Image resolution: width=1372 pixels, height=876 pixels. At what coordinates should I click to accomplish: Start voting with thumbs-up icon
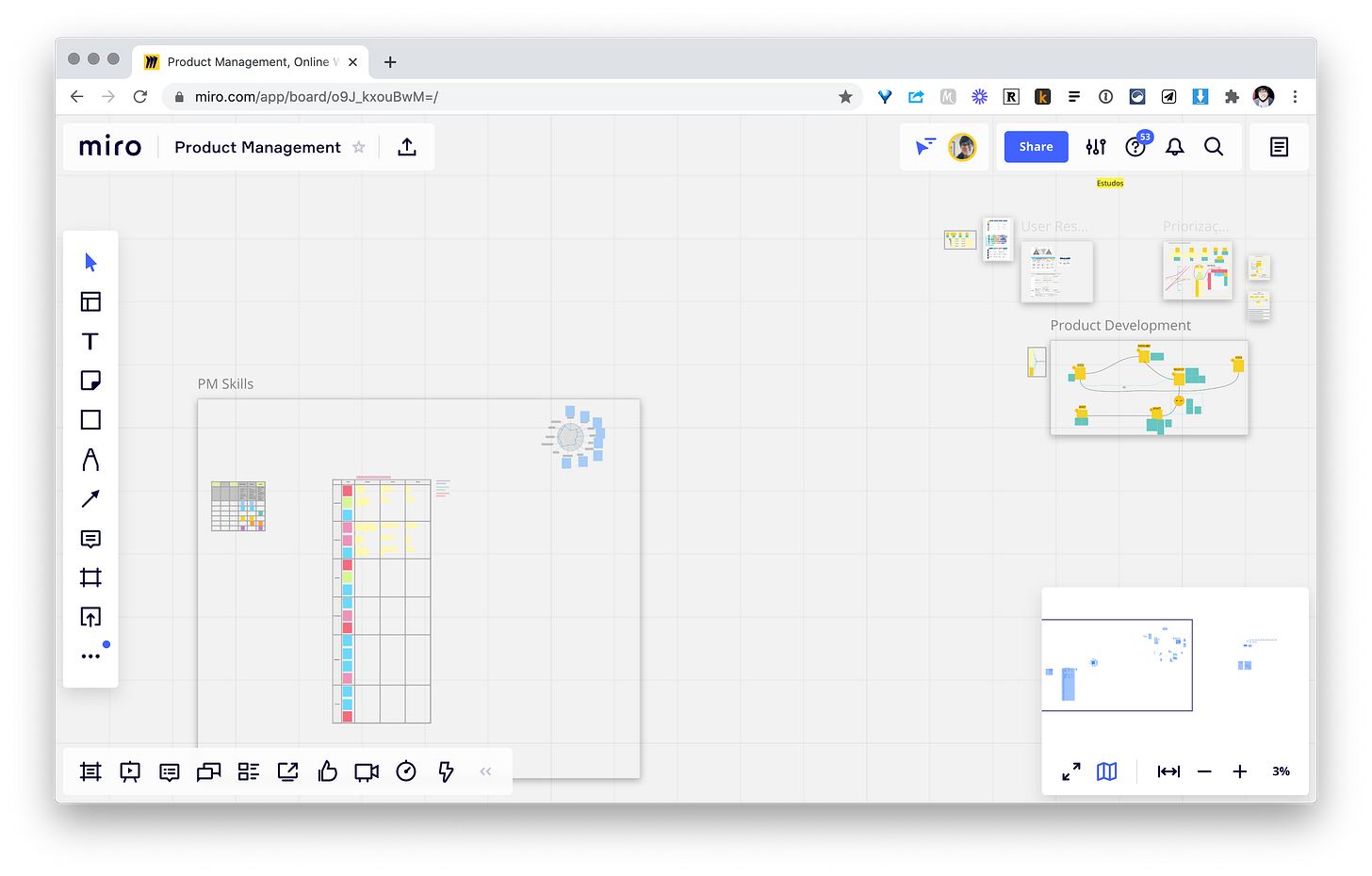(x=327, y=771)
